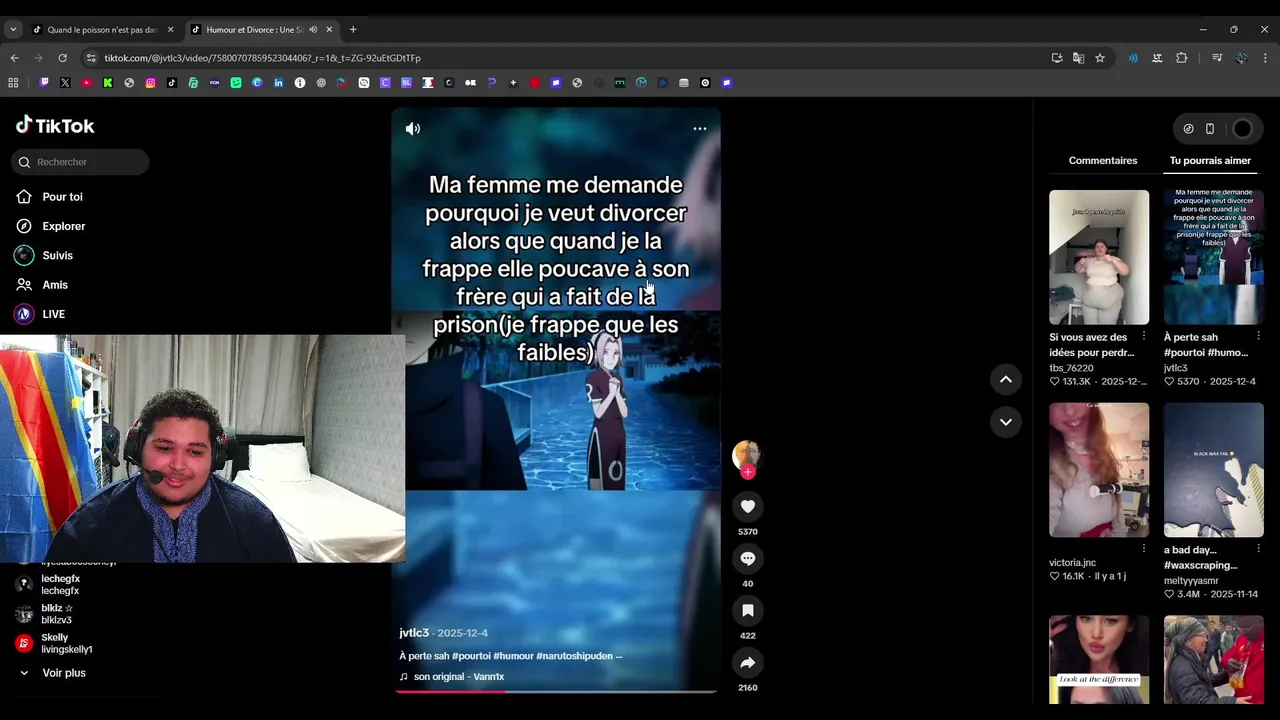
Task: Open the browser Extensions puzzle icon
Action: click(x=1182, y=58)
